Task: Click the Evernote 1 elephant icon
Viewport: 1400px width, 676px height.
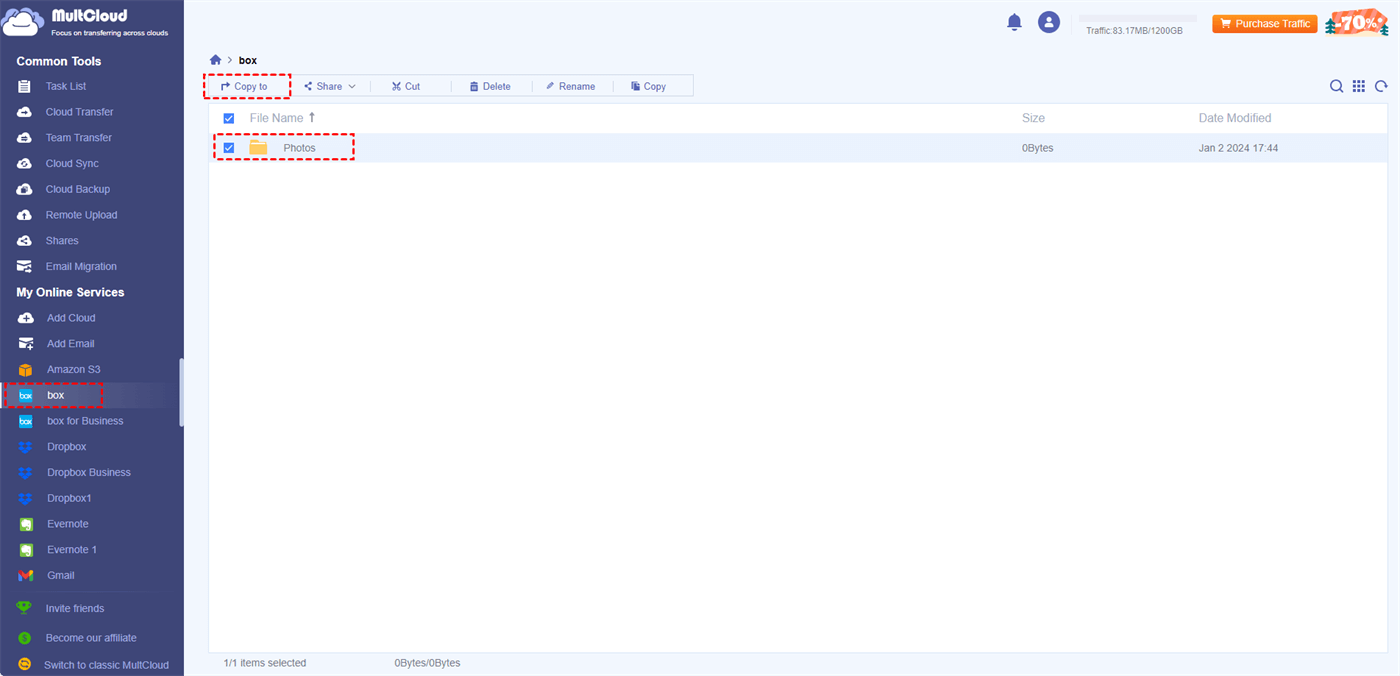Action: 26,550
